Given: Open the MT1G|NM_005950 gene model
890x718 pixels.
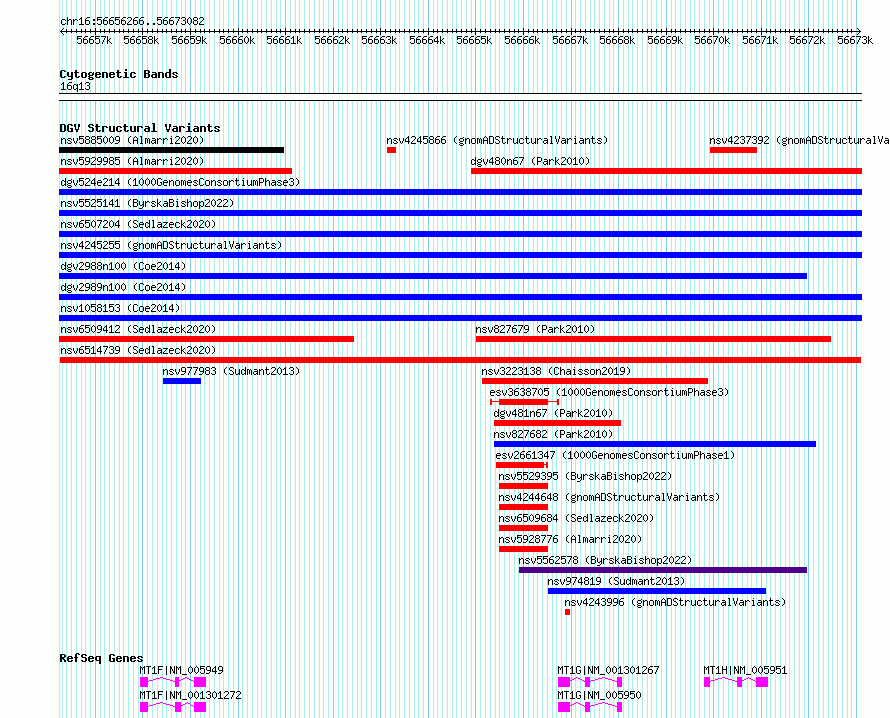Looking at the screenshot, I should pos(590,707).
